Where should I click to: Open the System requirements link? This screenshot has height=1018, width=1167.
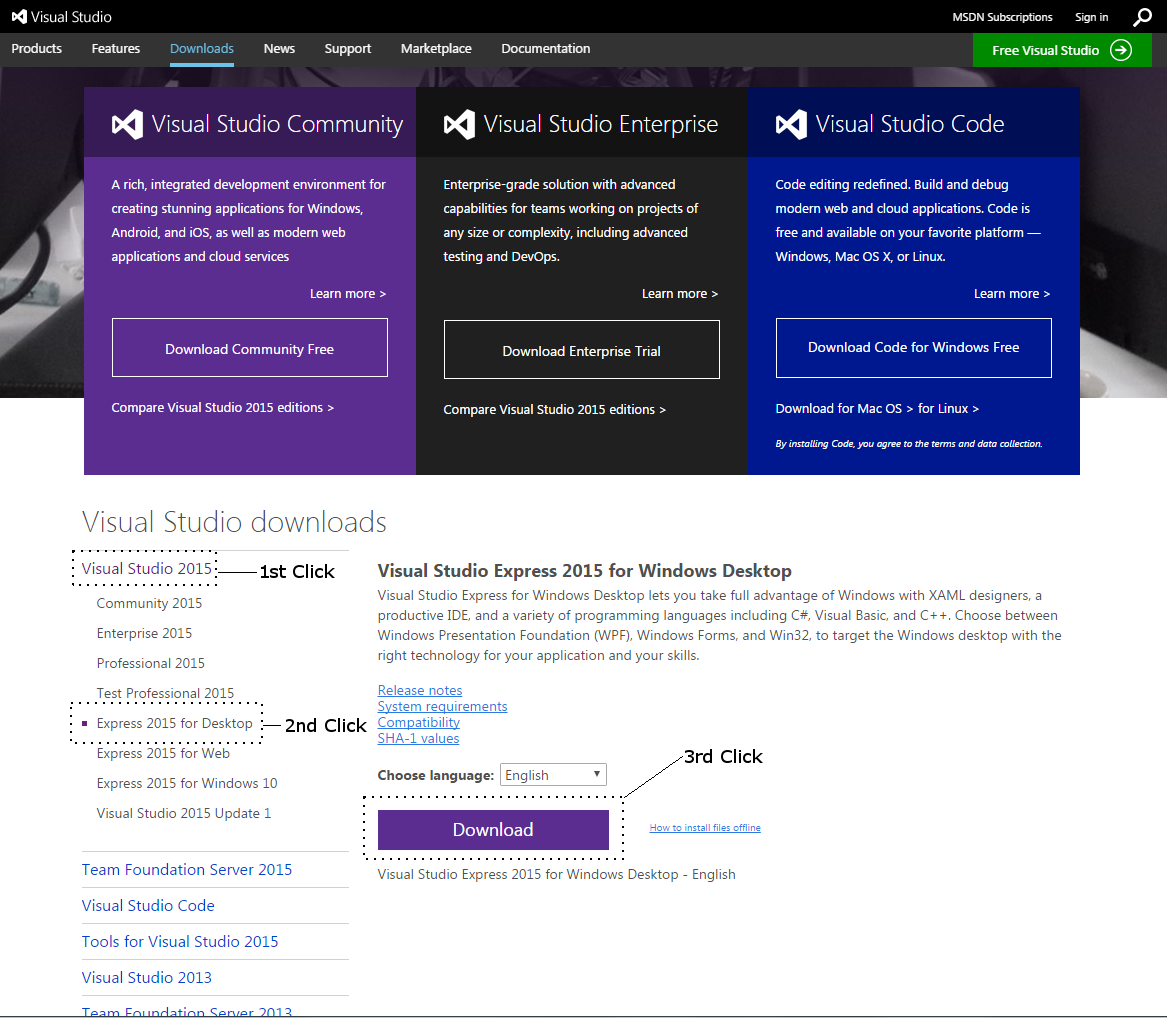[x=442, y=706]
